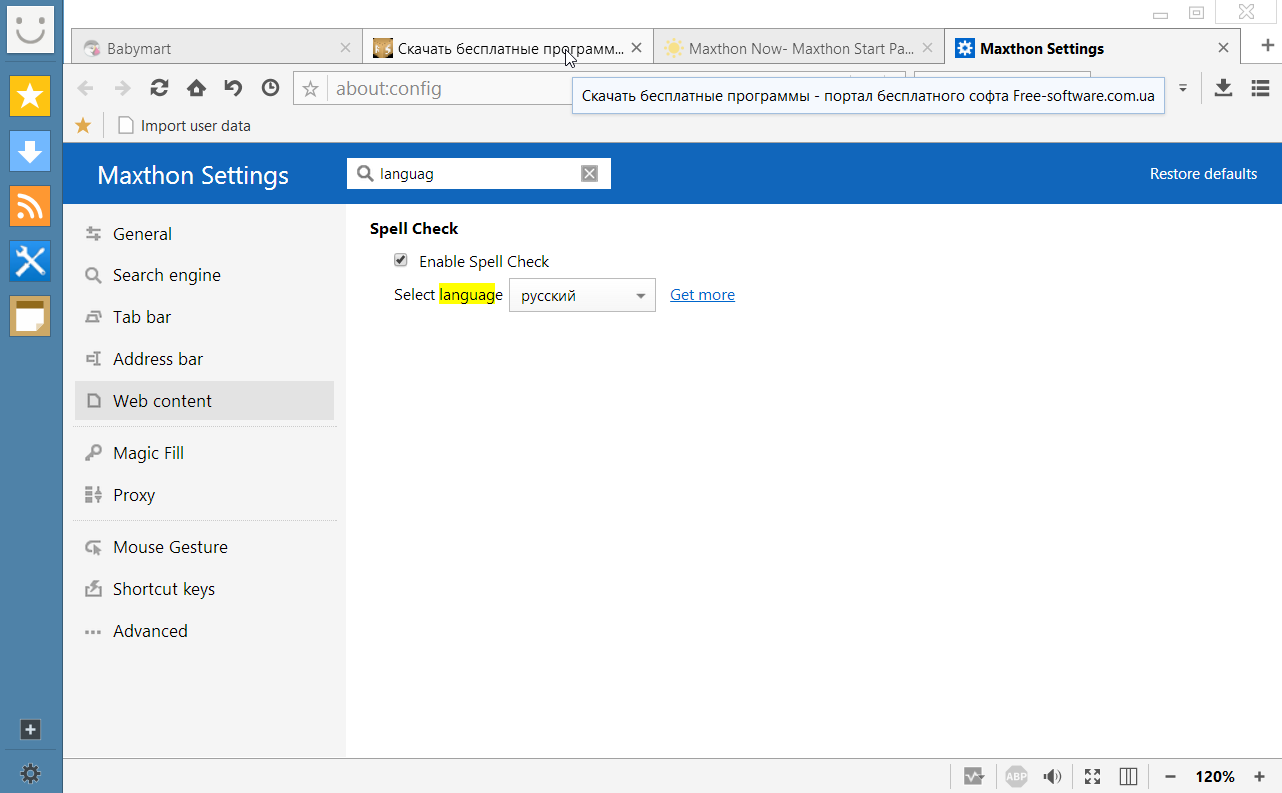
Task: Toggle Enable Spell Check checkbox
Action: tap(401, 260)
